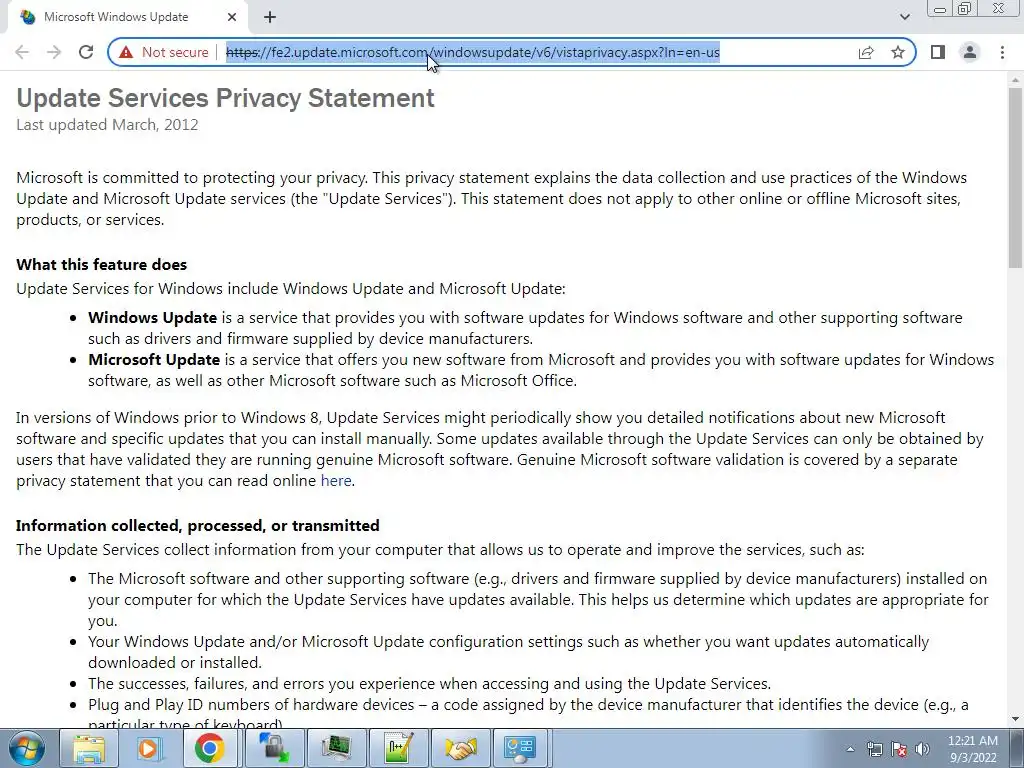Screen dimensions: 1024x768
Task: Click the bold 'Windows Update' bullet text
Action: pos(152,318)
